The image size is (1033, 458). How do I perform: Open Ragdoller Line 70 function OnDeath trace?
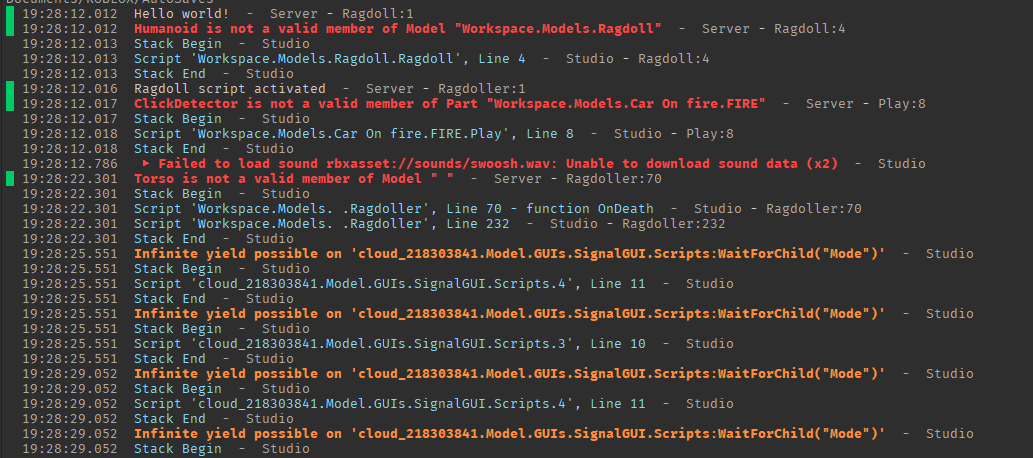(393, 208)
